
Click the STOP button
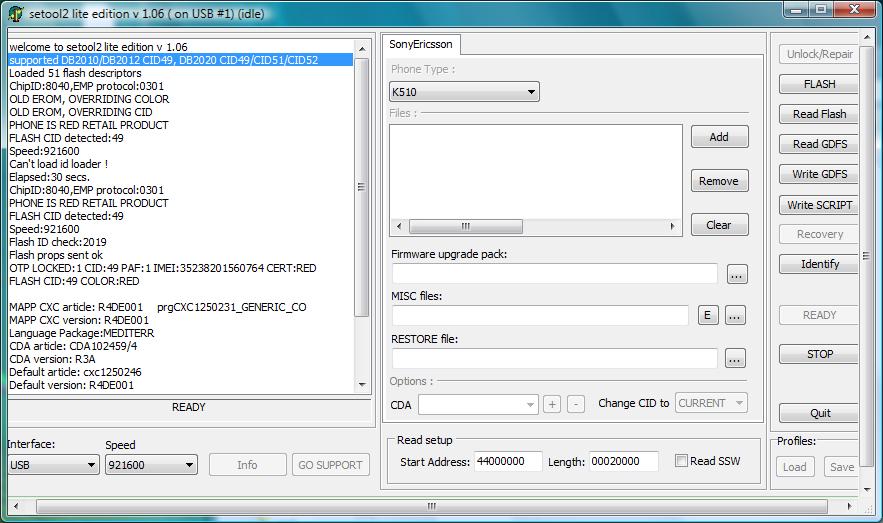pos(819,354)
